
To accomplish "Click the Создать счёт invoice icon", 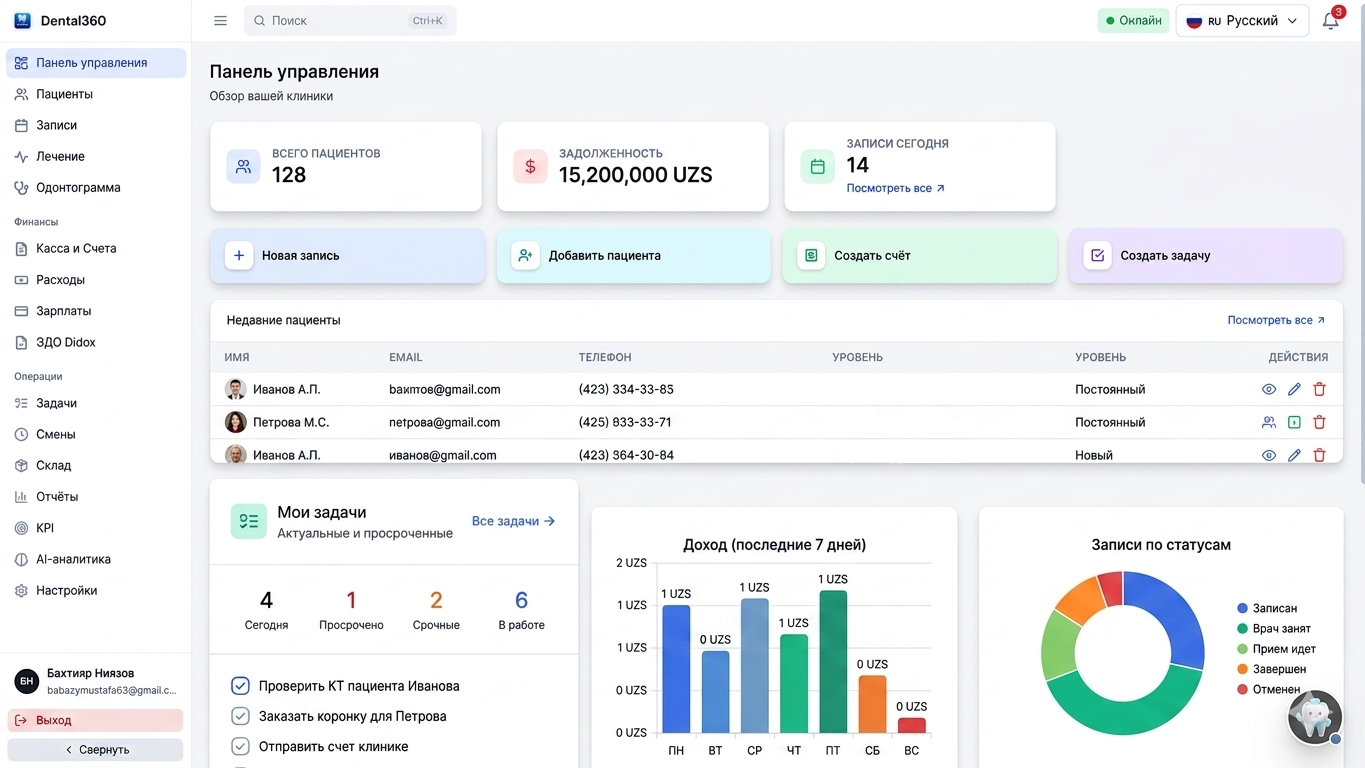I will (x=811, y=256).
